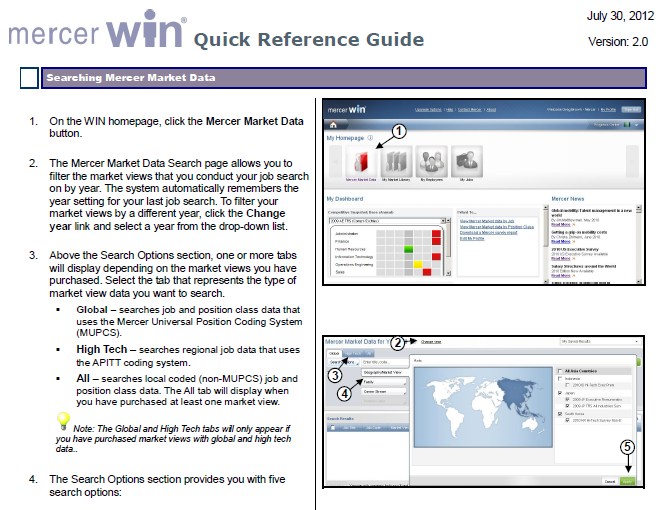Screen dimensions: 663x510
Task: Click the Edit My Profile link
Action: pos(472,239)
